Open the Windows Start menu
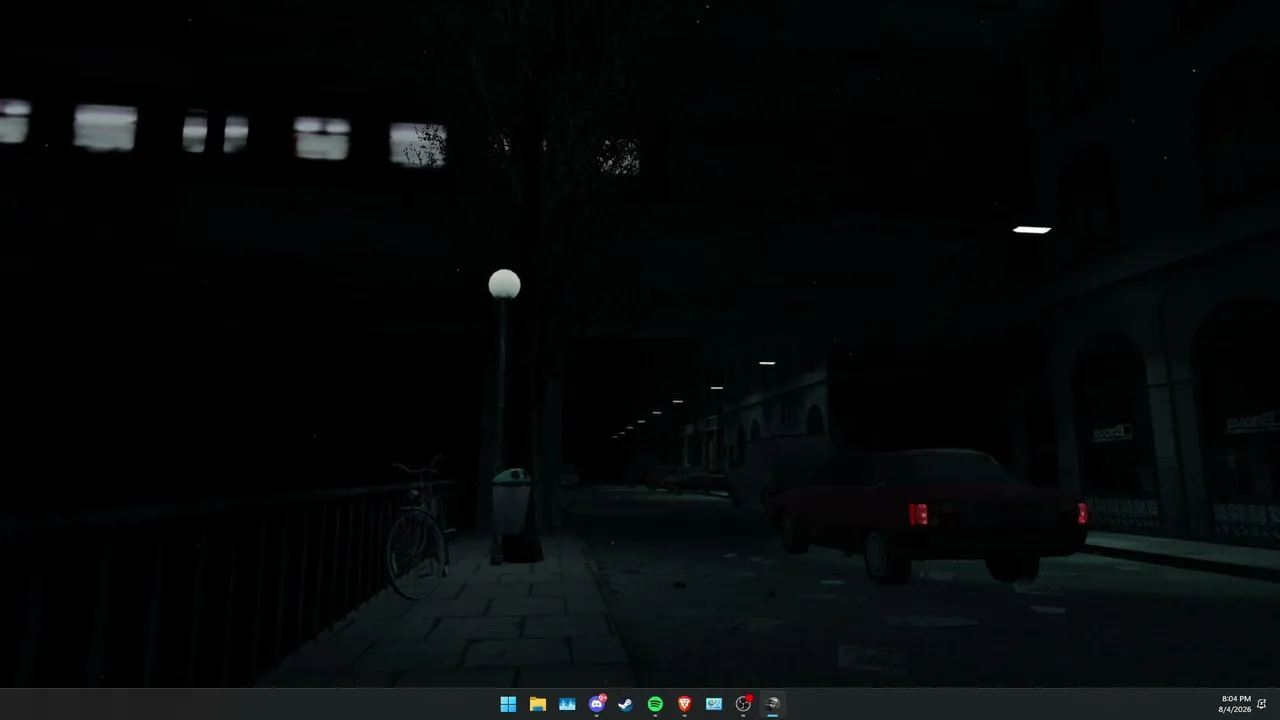This screenshot has height=720, width=1280. (508, 704)
